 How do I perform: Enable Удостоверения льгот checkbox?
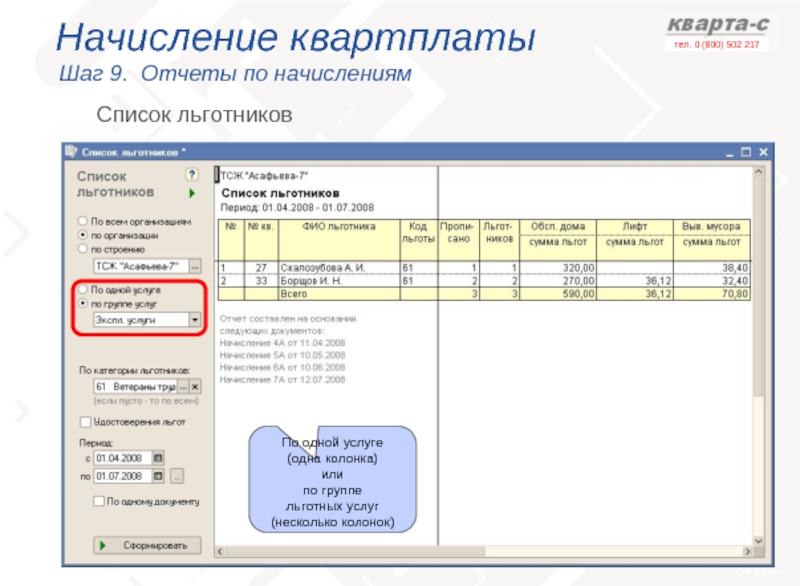[x=86, y=422]
